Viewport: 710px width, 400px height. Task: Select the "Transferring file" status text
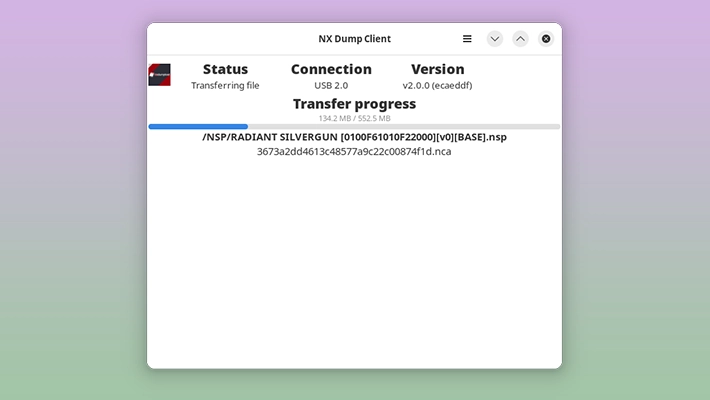[225, 86]
